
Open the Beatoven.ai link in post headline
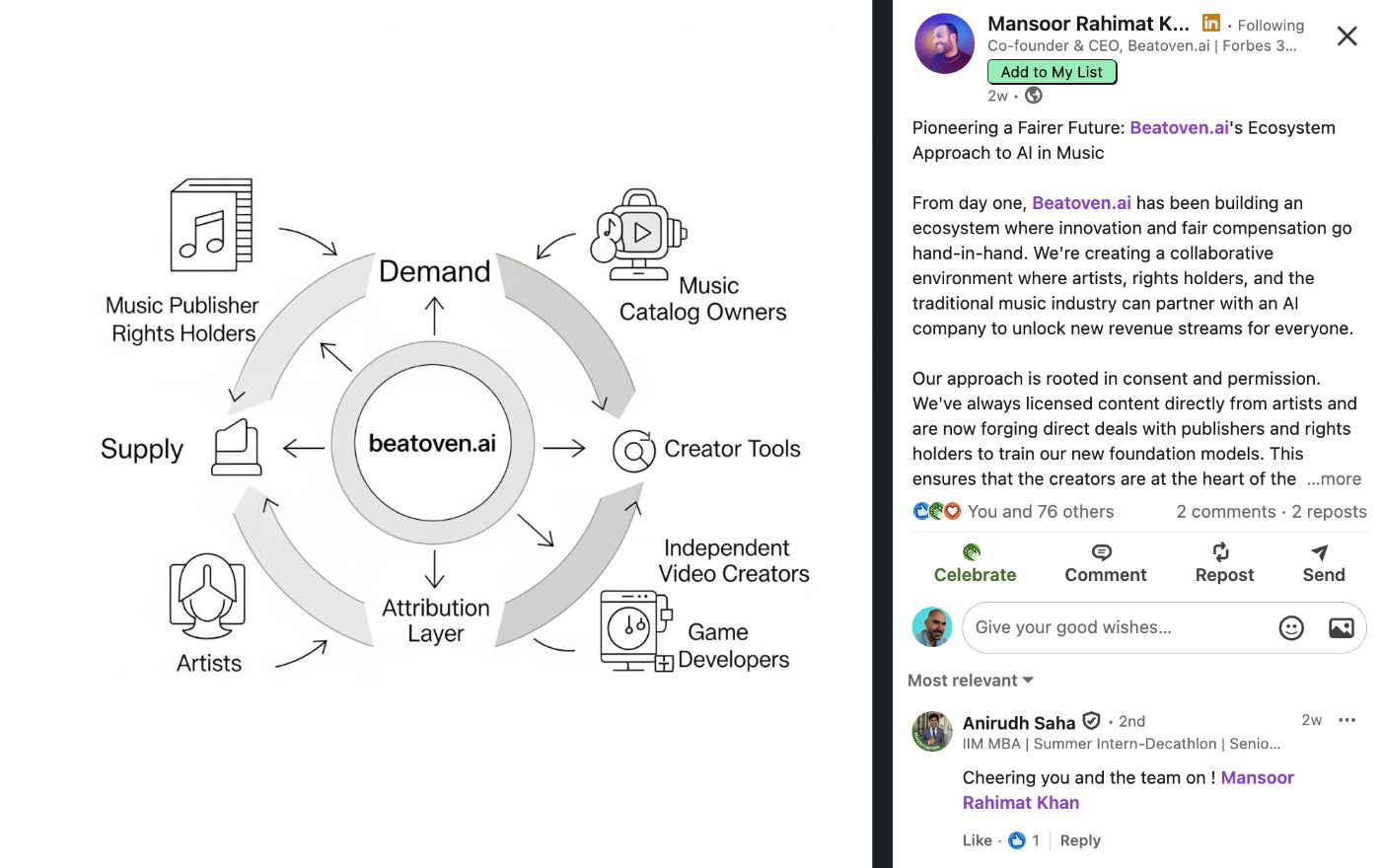pyautogui.click(x=1179, y=127)
